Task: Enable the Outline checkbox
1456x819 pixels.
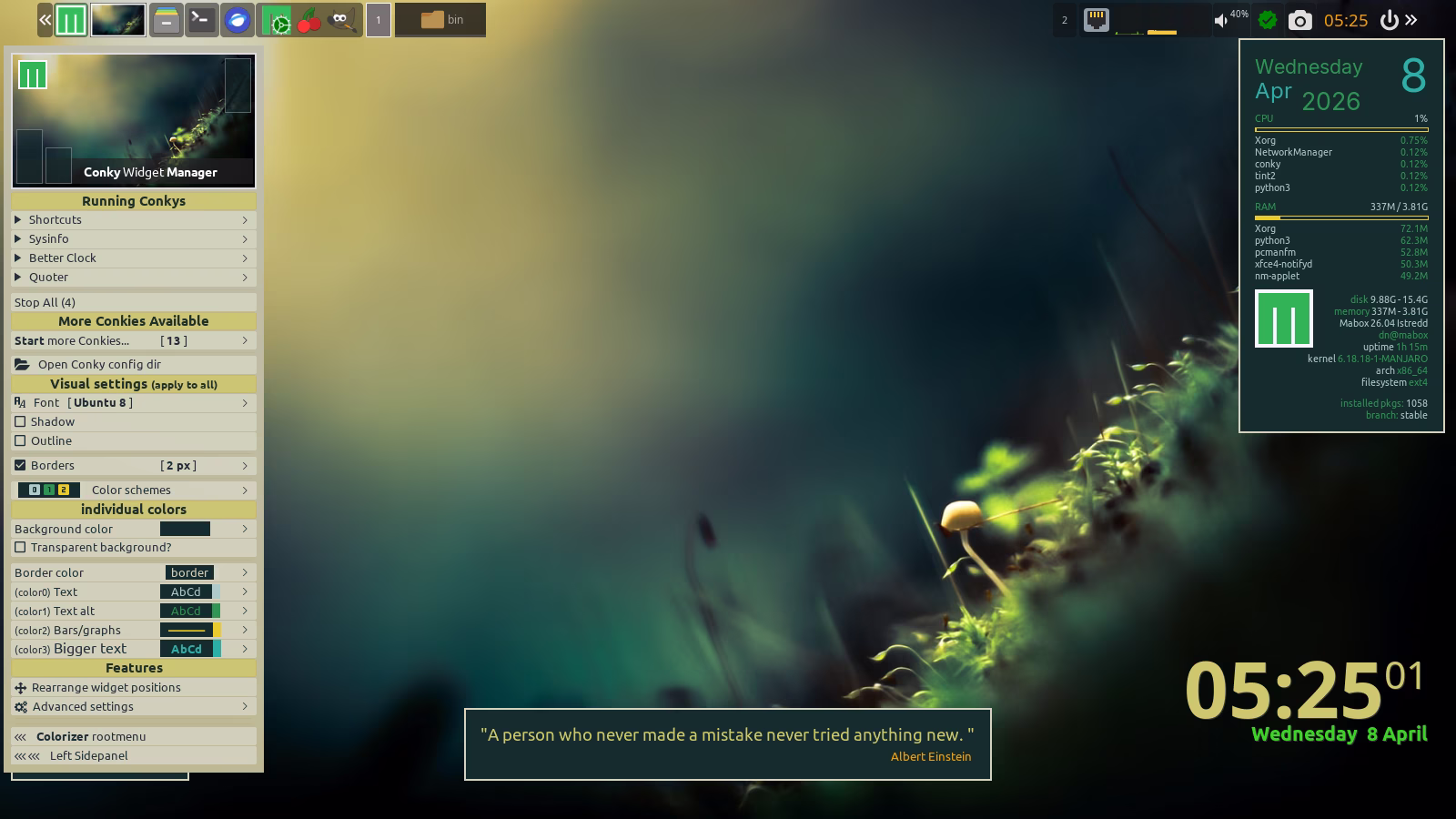Action: (x=20, y=440)
